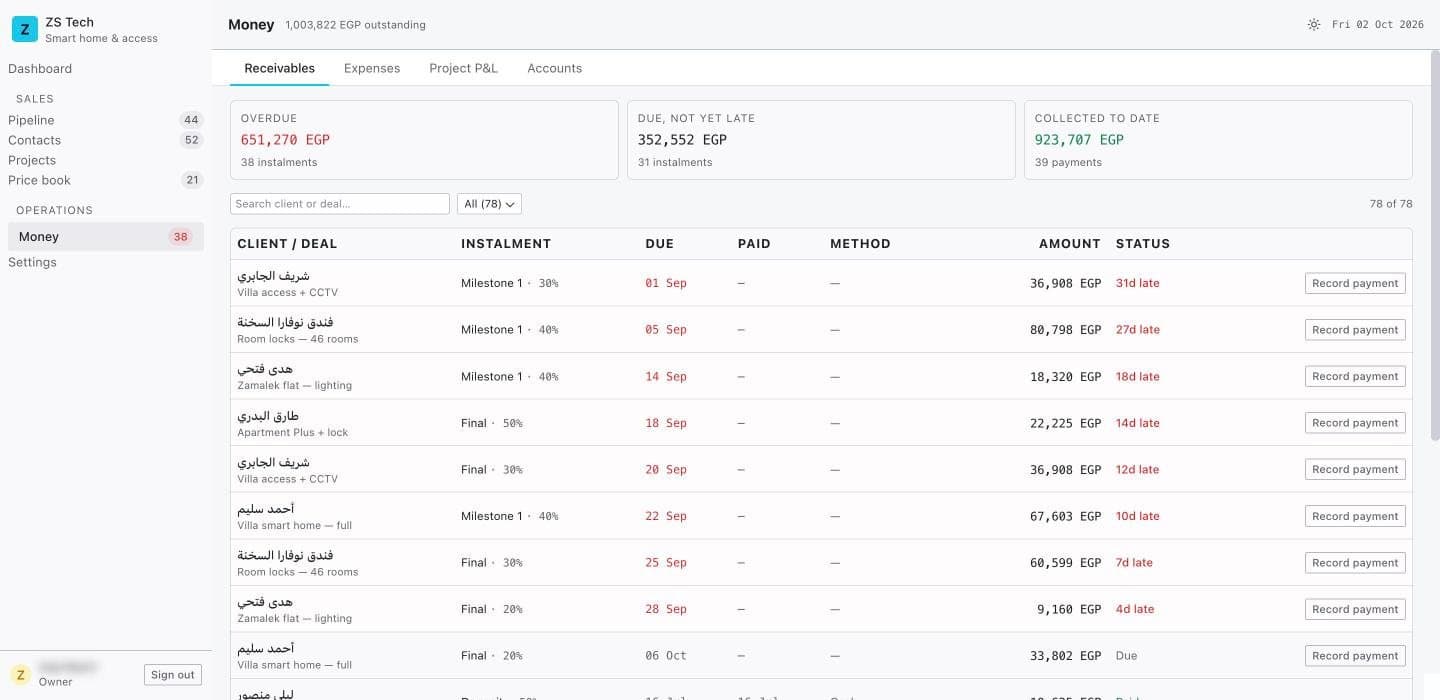
Task: Click the Sign out button
Action: click(173, 675)
